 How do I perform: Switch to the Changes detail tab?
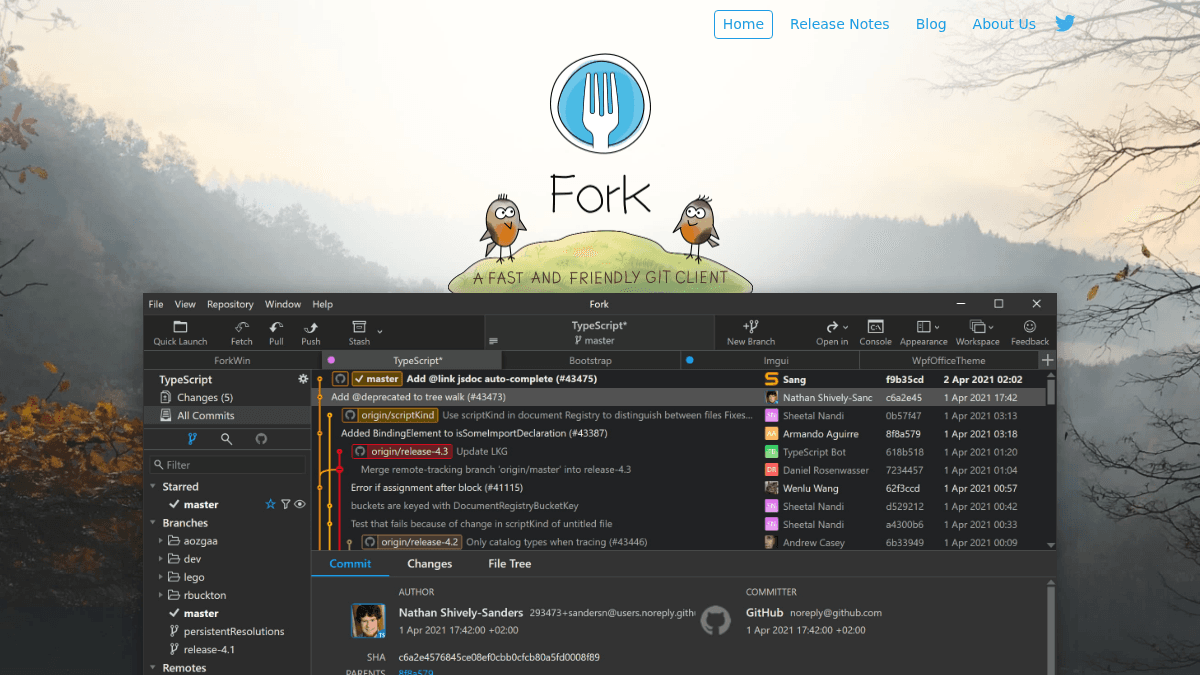tap(430, 564)
